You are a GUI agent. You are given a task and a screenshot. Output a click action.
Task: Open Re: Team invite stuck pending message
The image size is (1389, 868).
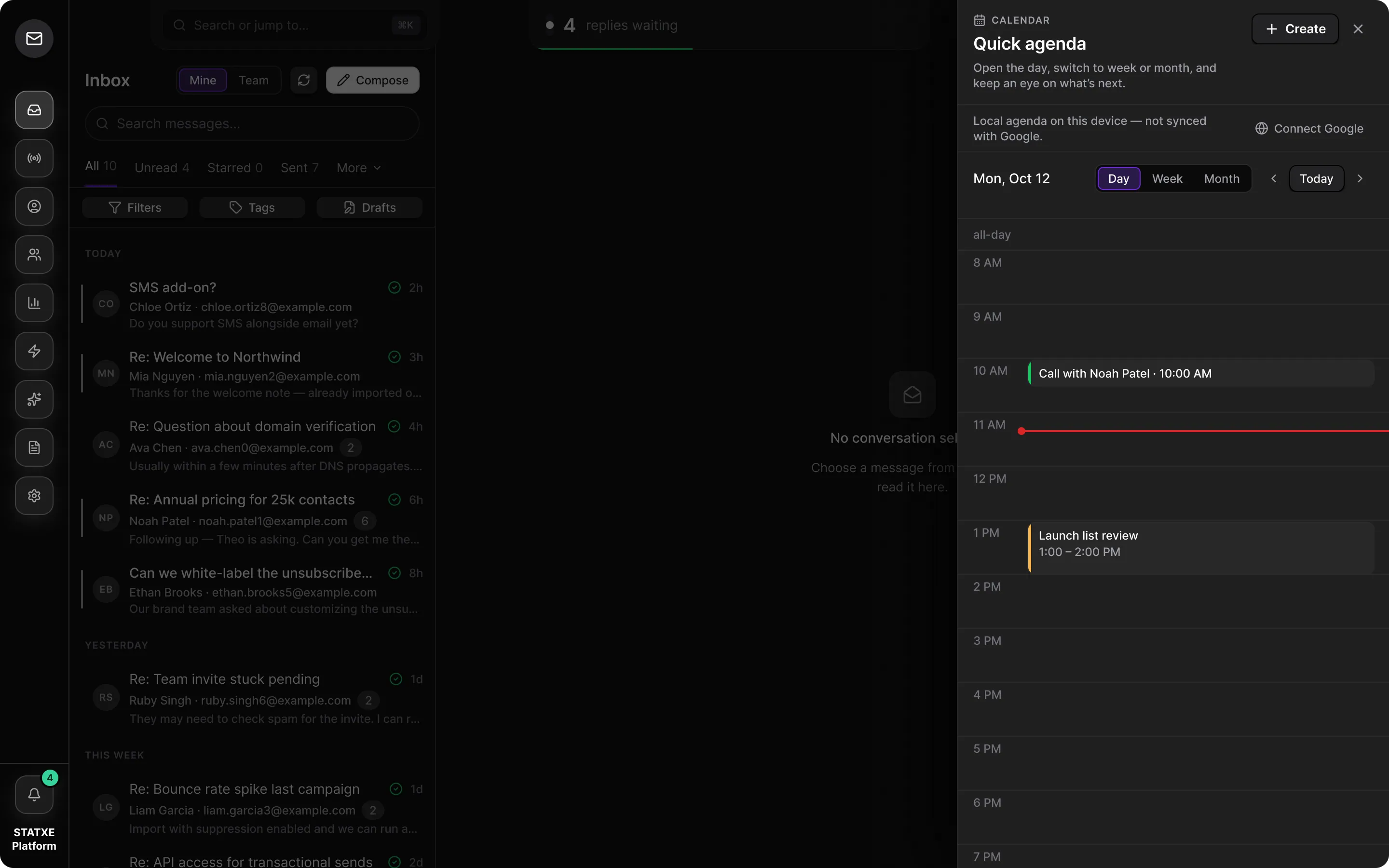pos(253,697)
